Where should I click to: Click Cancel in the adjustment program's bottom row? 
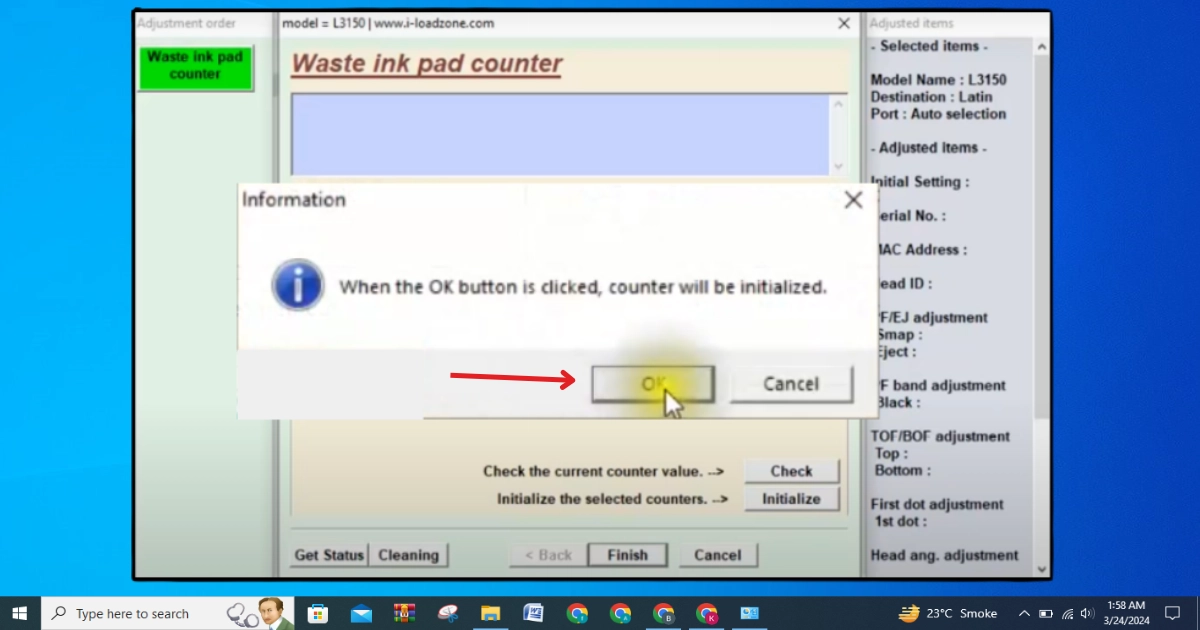[x=718, y=555]
